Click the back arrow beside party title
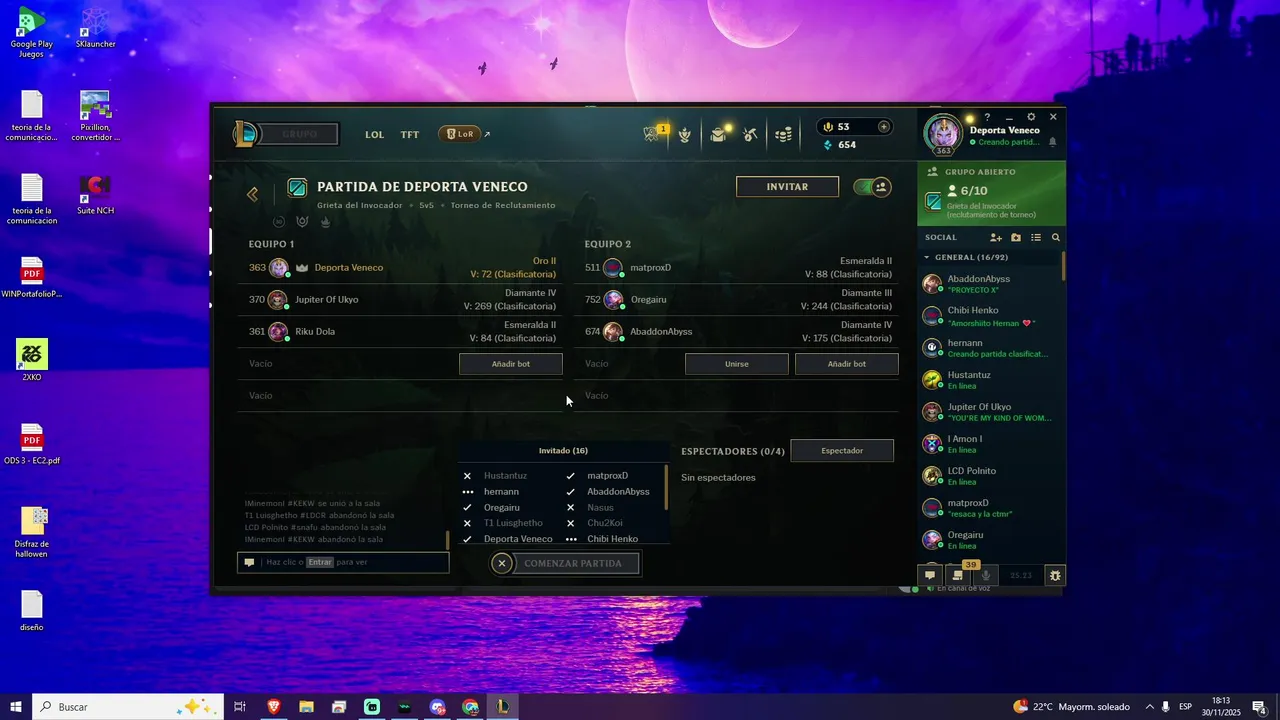The height and width of the screenshot is (720, 1280). (252, 194)
